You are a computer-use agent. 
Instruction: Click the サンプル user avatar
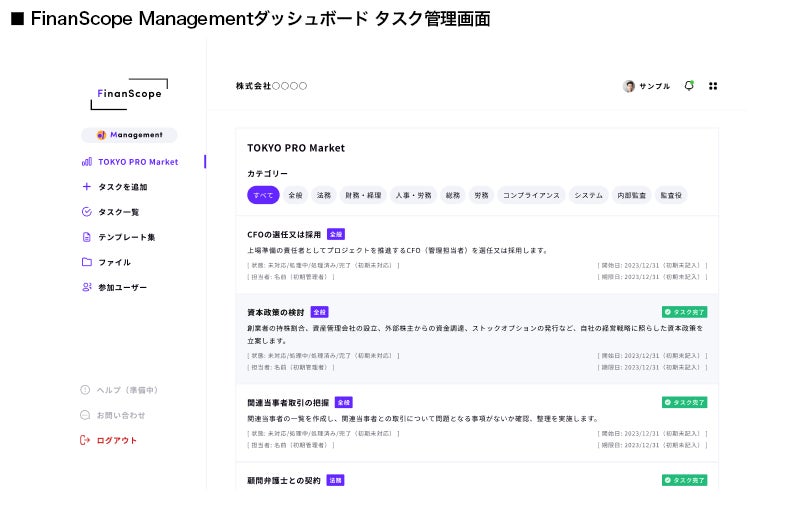[629, 86]
